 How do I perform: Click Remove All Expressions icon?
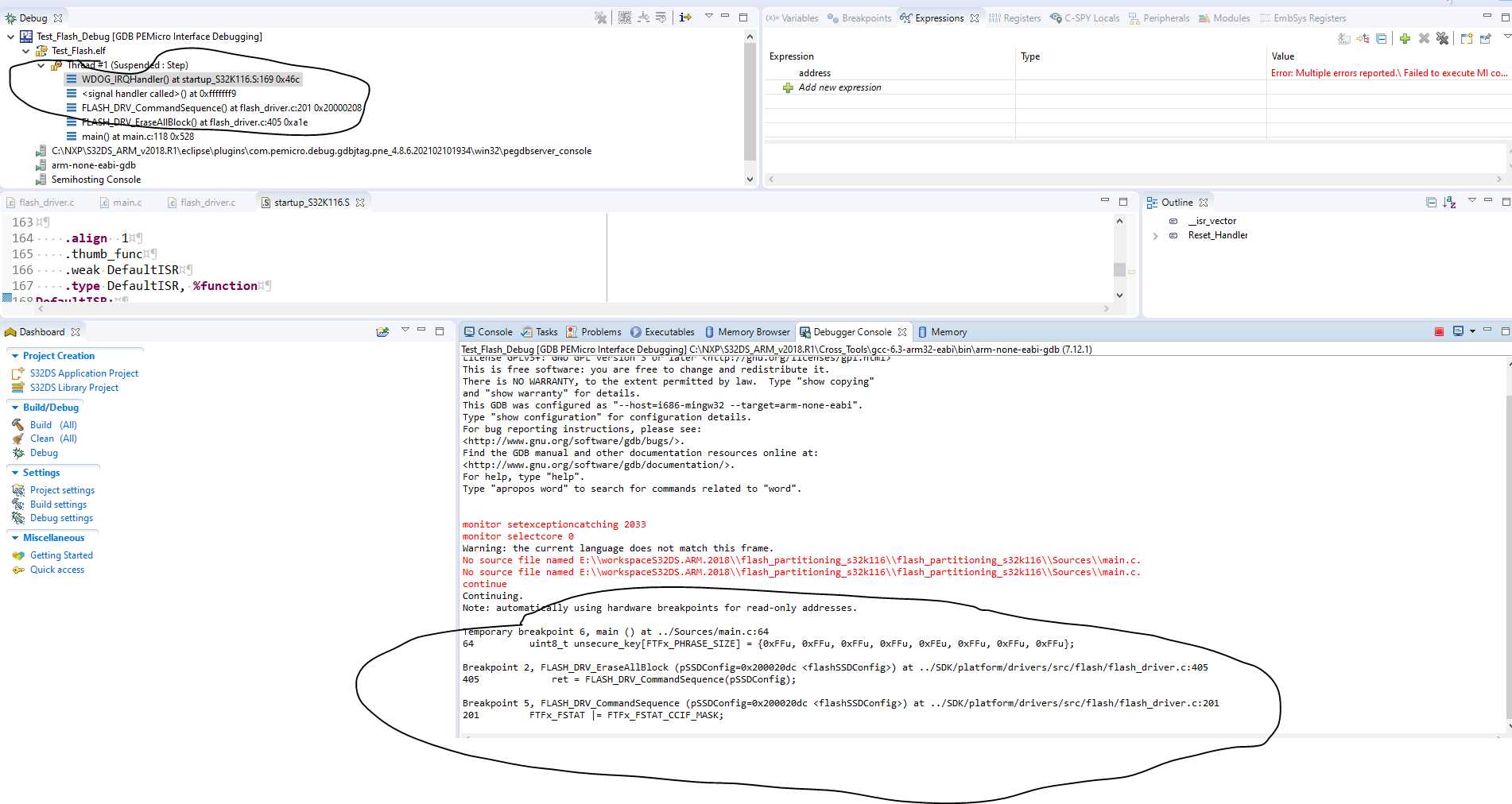[x=1443, y=38]
